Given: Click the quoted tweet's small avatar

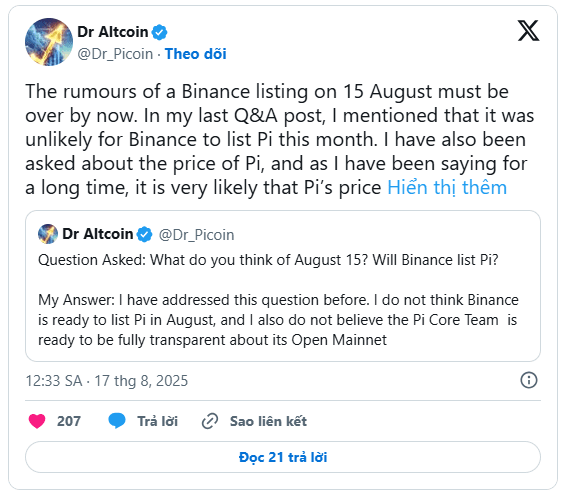Looking at the screenshot, I should click(48, 234).
